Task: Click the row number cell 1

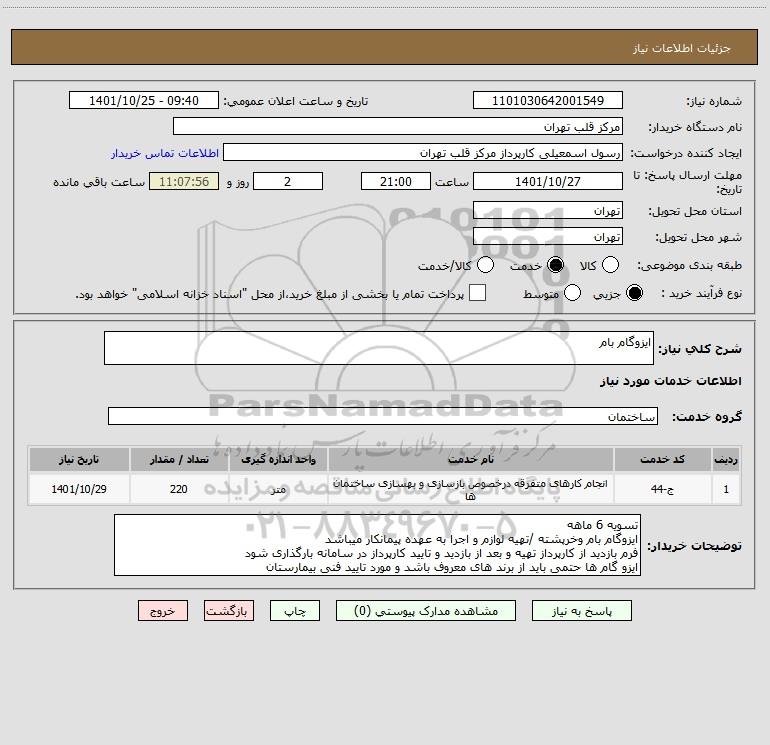Action: tap(726, 489)
